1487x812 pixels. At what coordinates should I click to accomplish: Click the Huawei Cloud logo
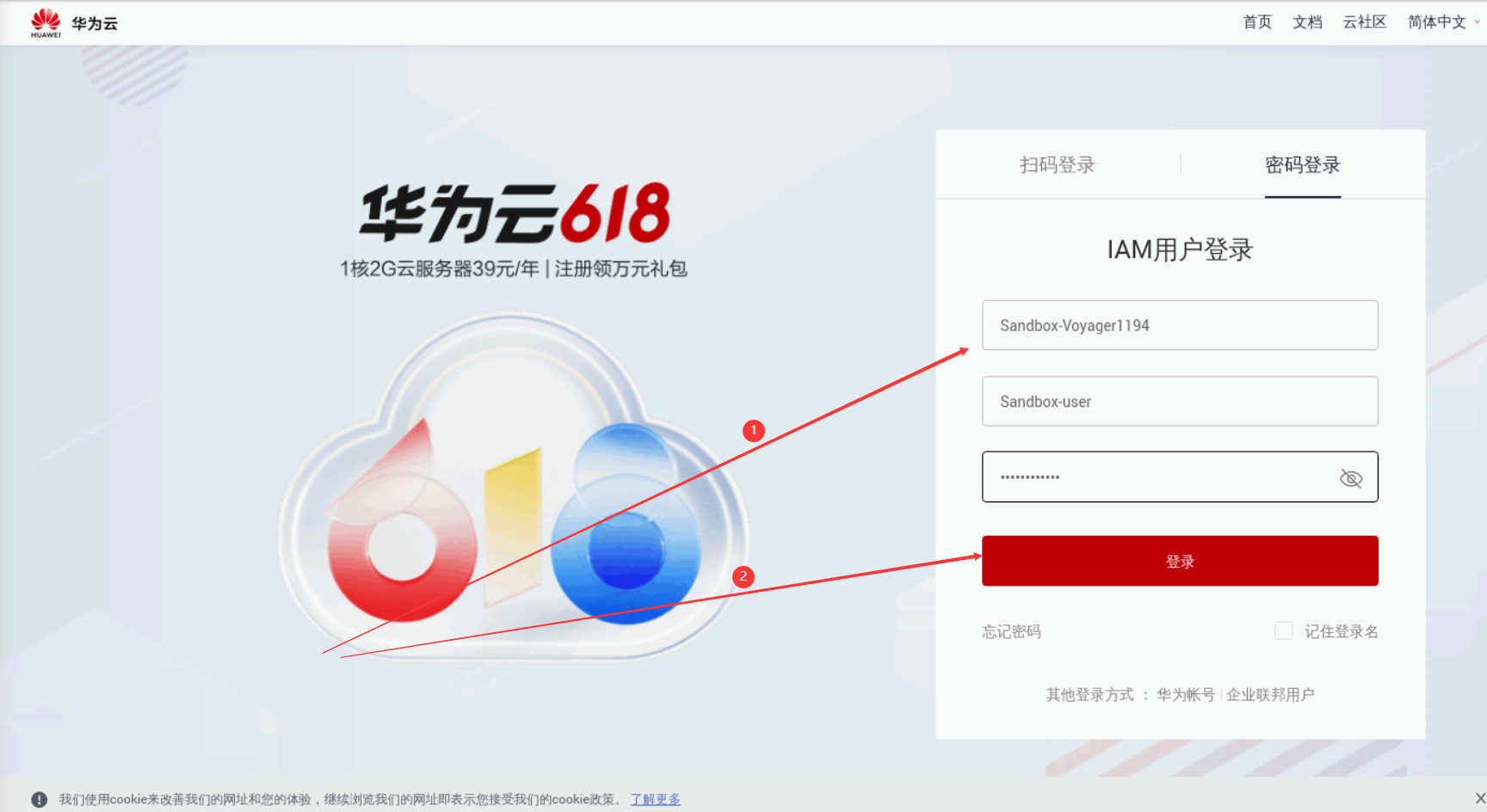click(x=74, y=23)
